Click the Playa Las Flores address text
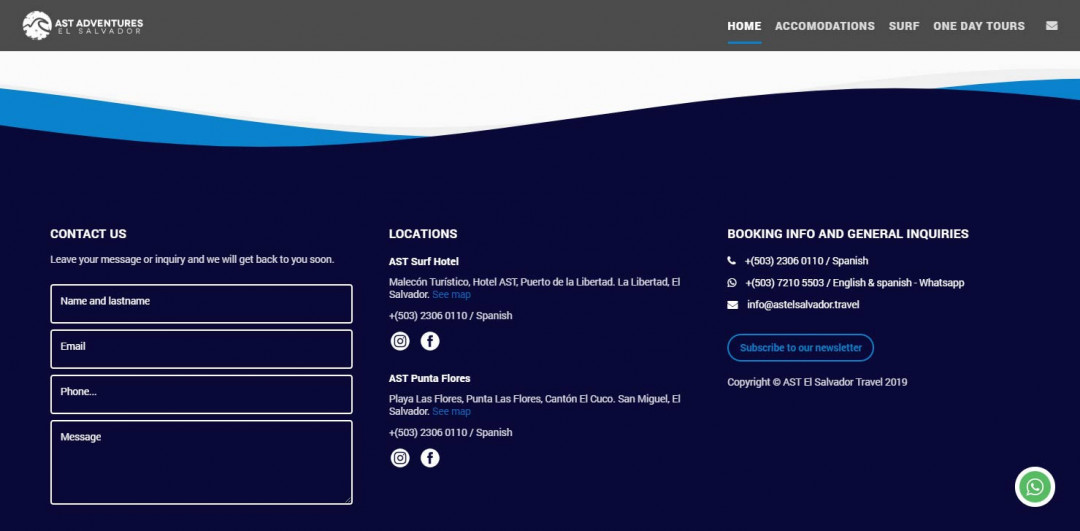The image size is (1080, 531). click(534, 405)
